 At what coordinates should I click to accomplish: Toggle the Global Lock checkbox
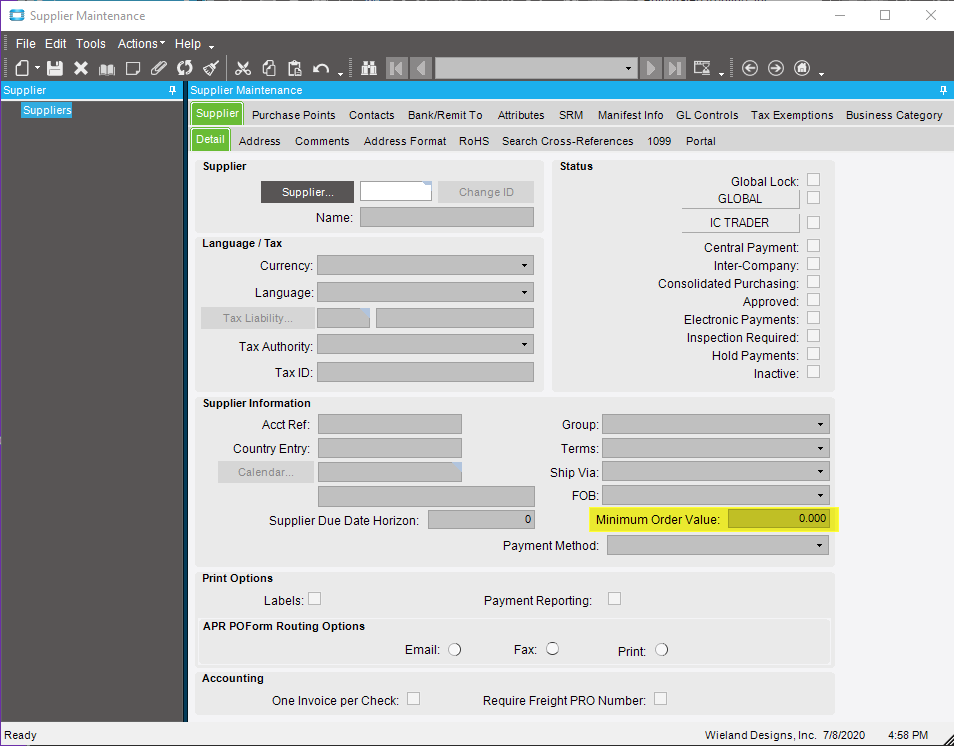813,180
